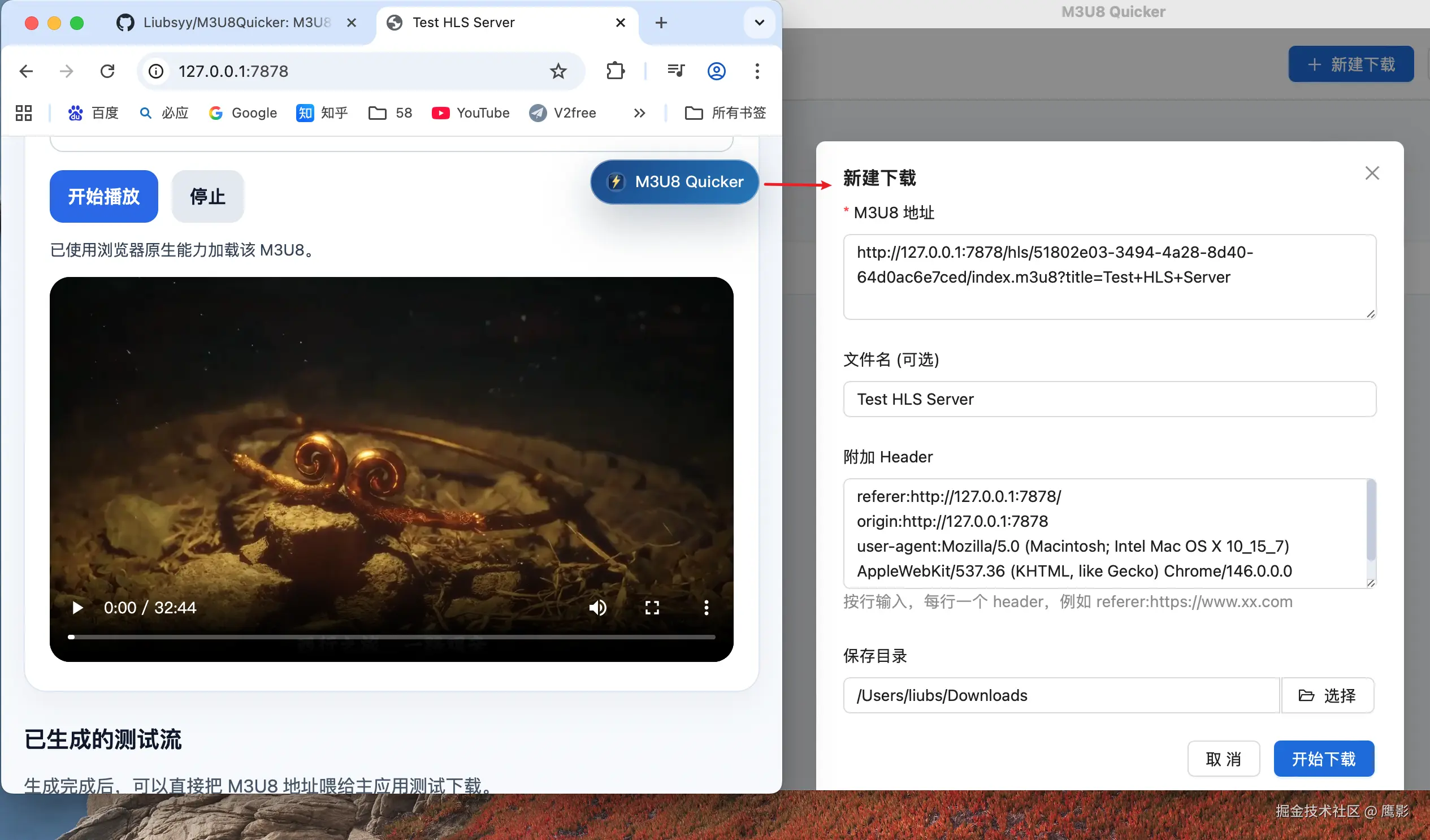
Task: Click the folder icon inside 选择 button
Action: pyautogui.click(x=1307, y=695)
